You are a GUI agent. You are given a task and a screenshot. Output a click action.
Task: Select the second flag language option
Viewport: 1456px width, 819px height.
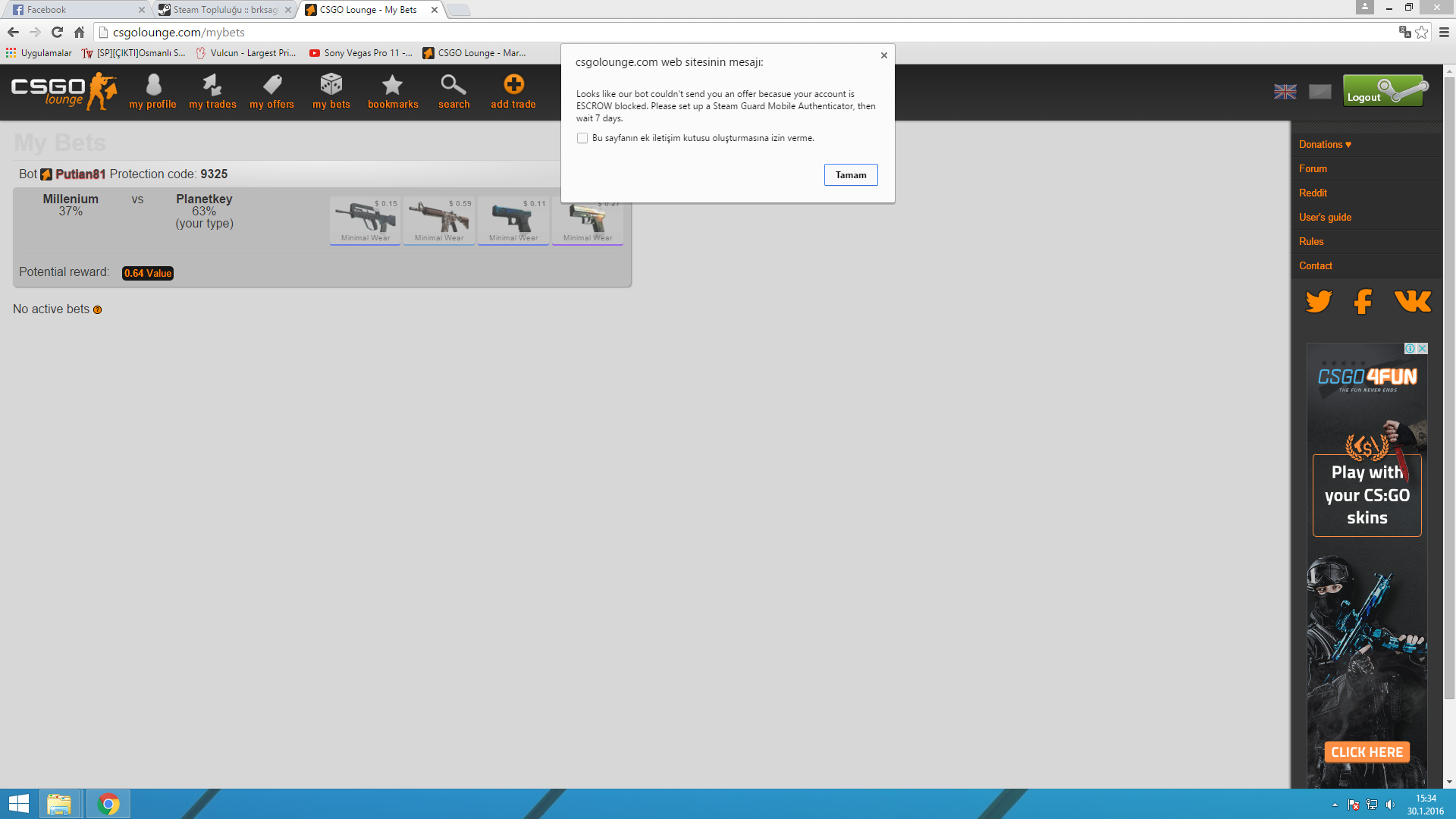click(1320, 92)
